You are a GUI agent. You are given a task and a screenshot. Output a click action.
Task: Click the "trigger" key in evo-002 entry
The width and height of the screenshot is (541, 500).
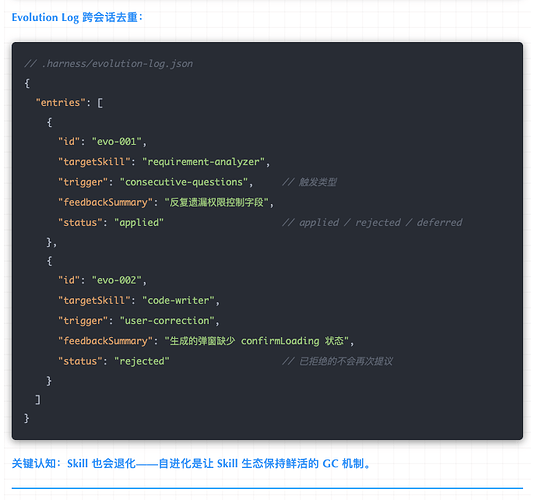[x=83, y=321]
